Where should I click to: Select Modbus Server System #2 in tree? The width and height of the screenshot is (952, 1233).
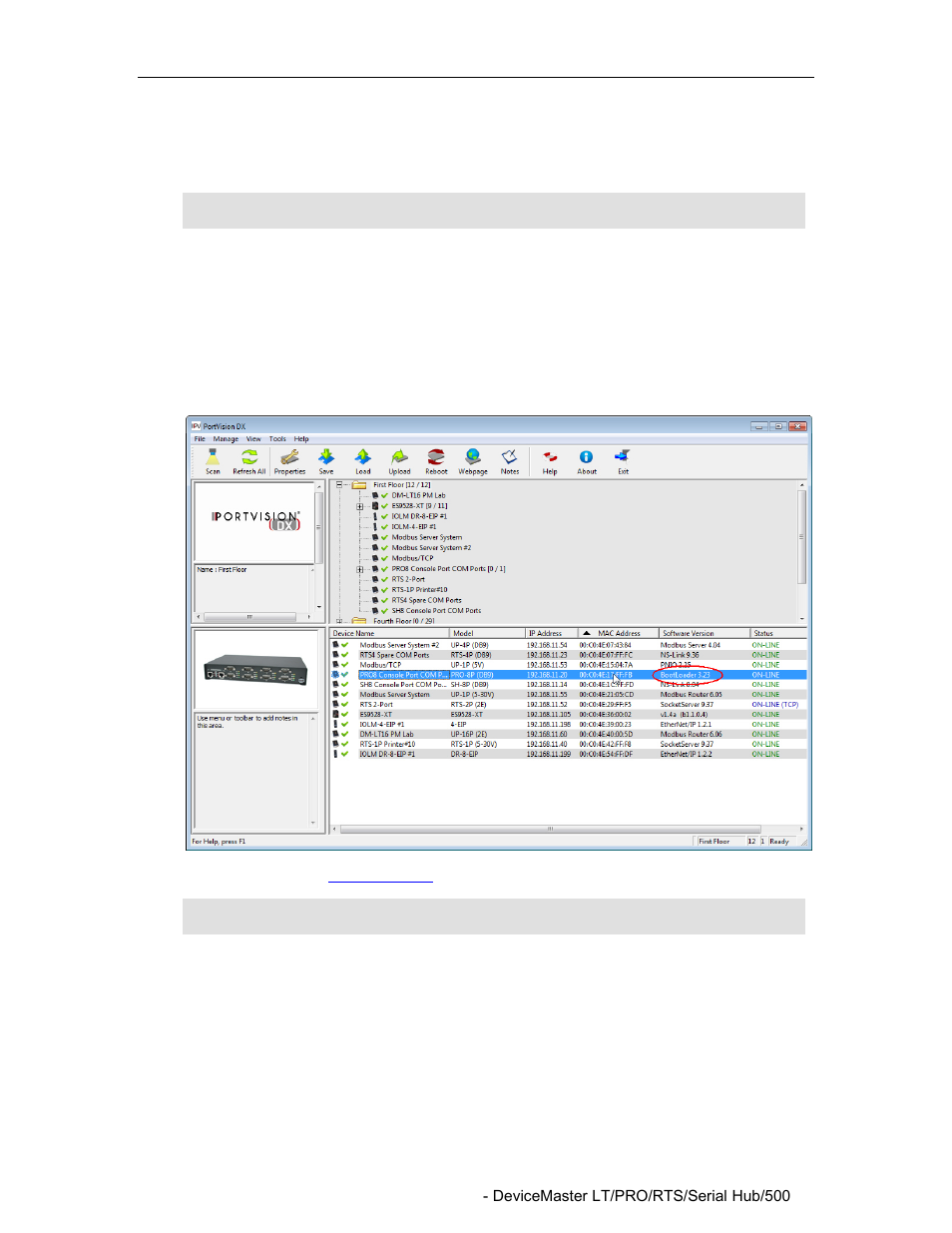pyautogui.click(x=431, y=548)
